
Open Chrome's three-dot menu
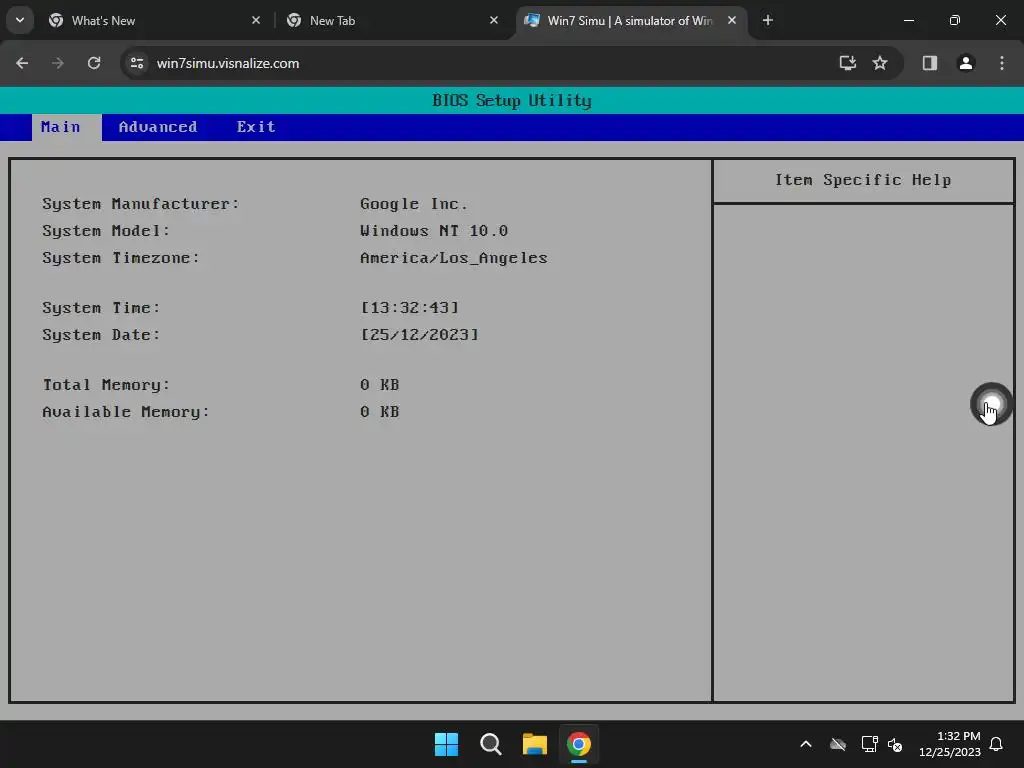(x=1002, y=63)
